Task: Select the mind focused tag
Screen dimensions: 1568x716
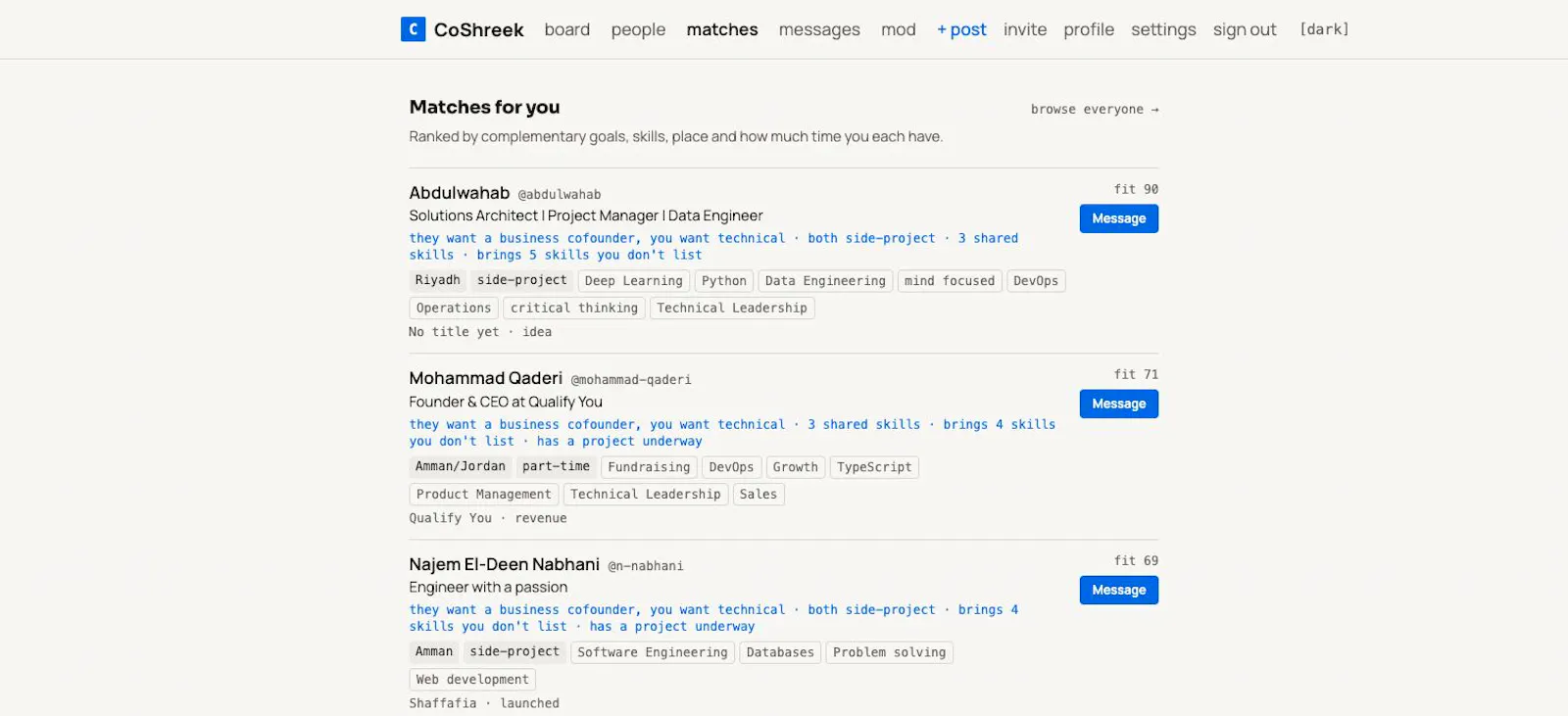Action: click(x=950, y=281)
